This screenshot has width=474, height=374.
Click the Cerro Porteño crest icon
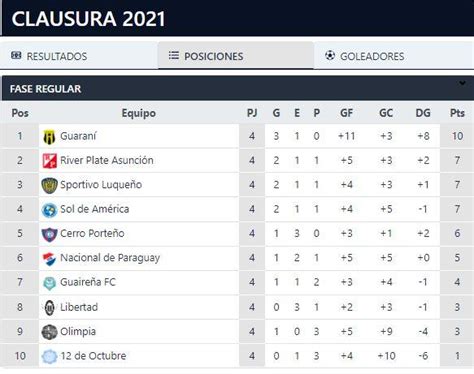(49, 234)
